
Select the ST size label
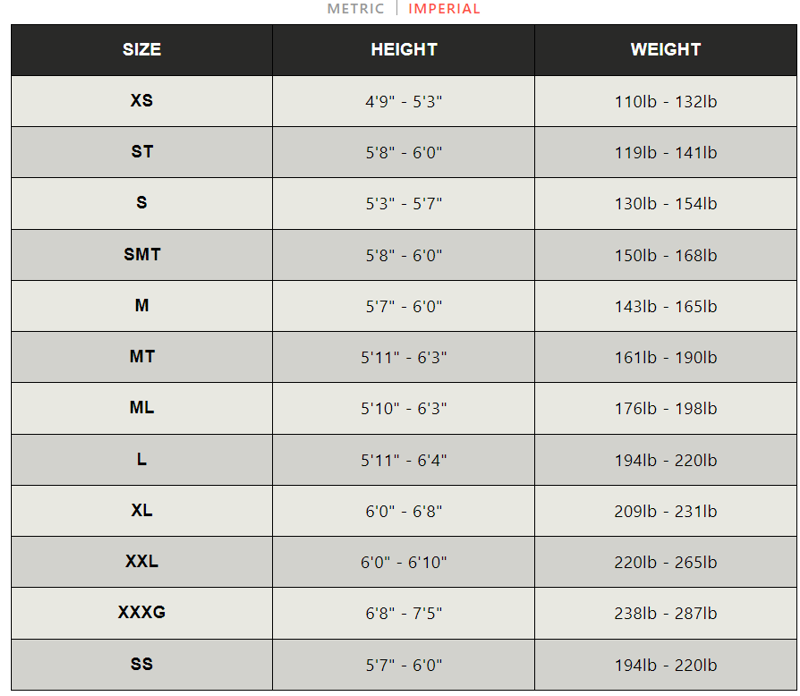point(141,152)
